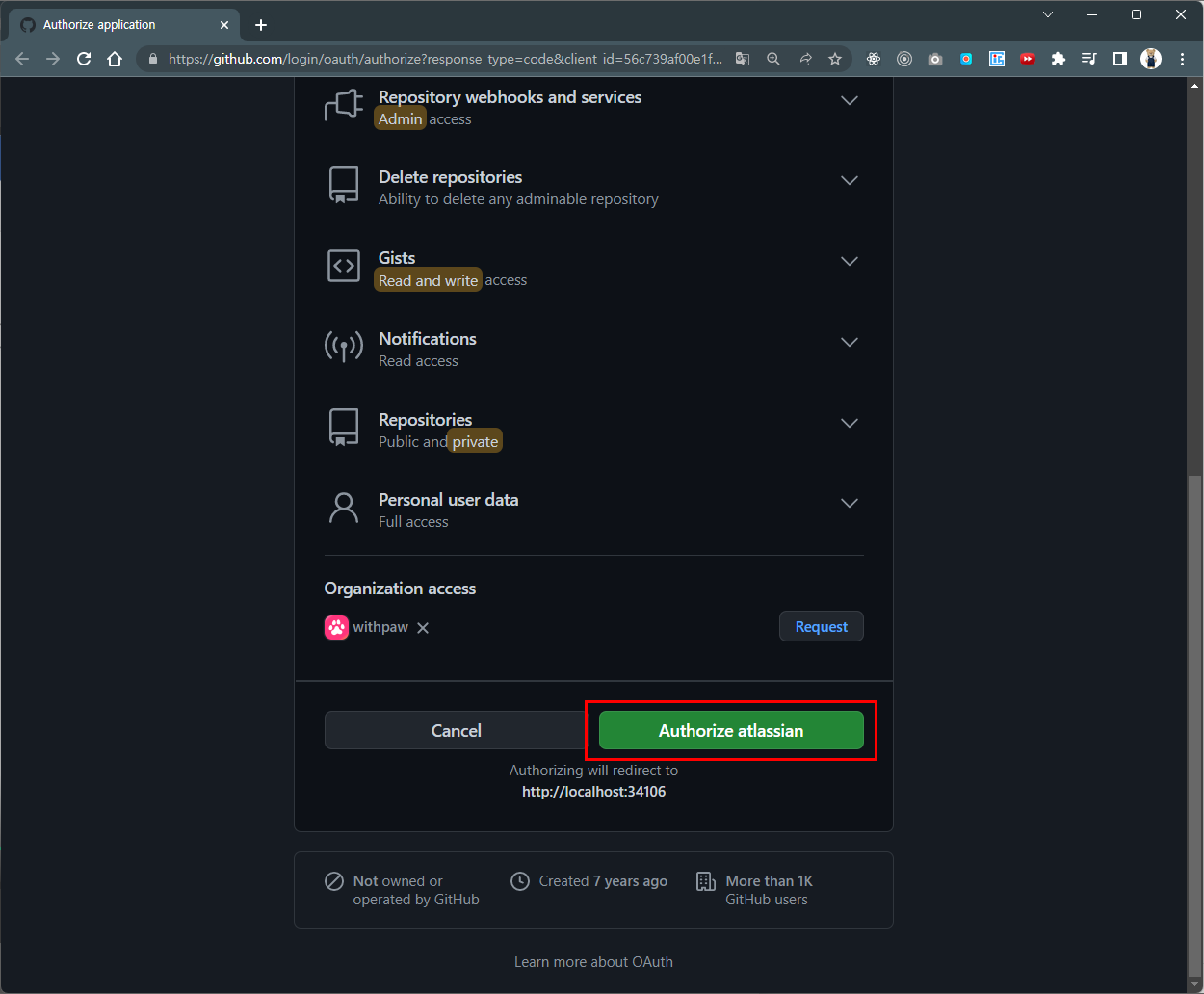
Task: Click the Request organization access button
Action: (x=822, y=626)
